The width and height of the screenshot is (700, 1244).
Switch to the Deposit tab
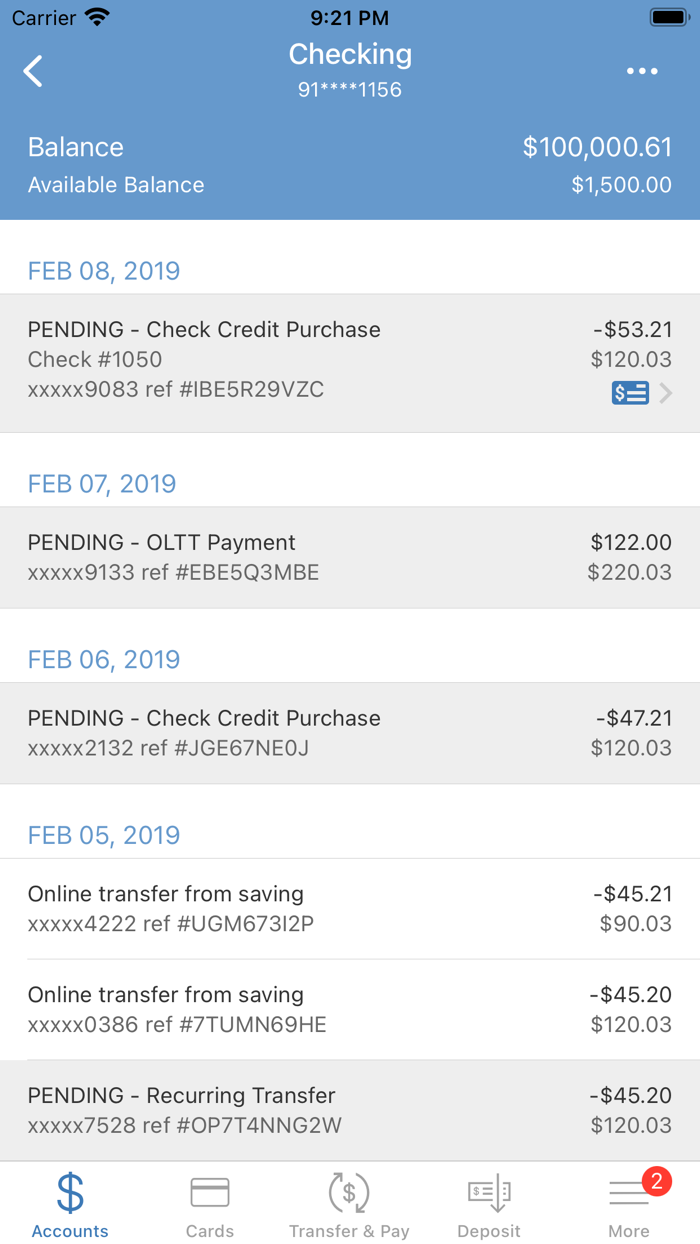tap(489, 1203)
